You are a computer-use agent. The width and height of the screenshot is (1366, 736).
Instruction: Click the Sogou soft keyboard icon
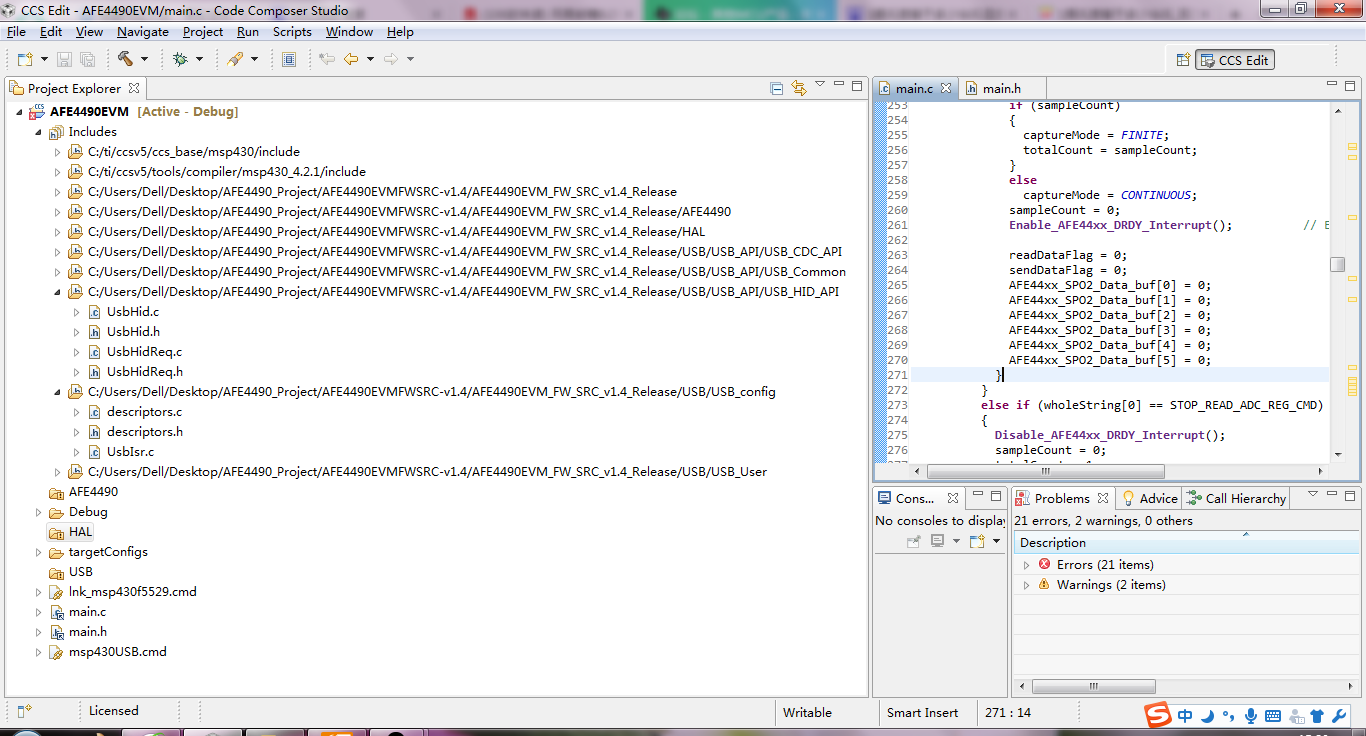coord(1273,716)
